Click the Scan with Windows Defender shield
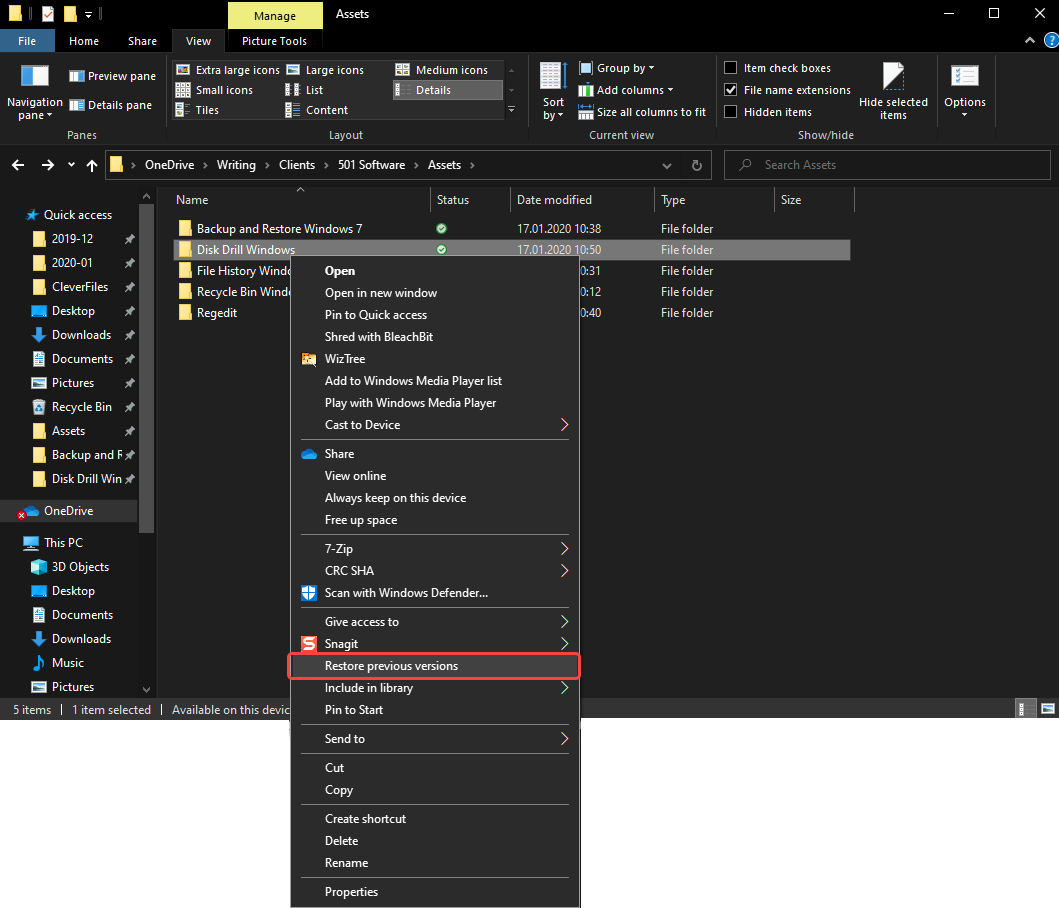The width and height of the screenshot is (1059, 908). click(x=309, y=593)
